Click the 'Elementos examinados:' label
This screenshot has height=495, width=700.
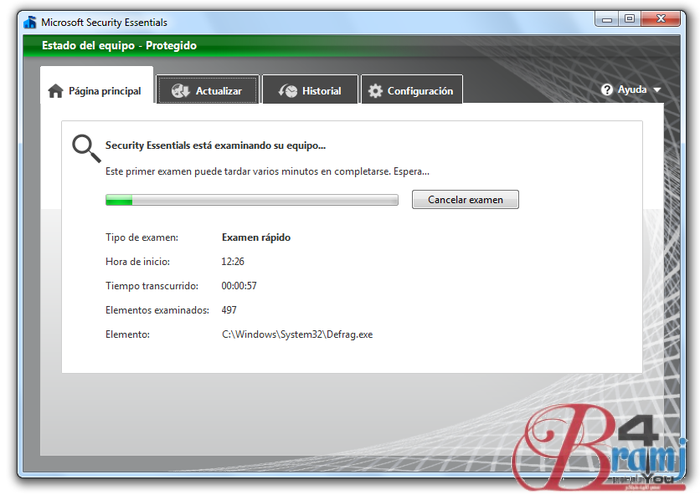[x=157, y=310]
